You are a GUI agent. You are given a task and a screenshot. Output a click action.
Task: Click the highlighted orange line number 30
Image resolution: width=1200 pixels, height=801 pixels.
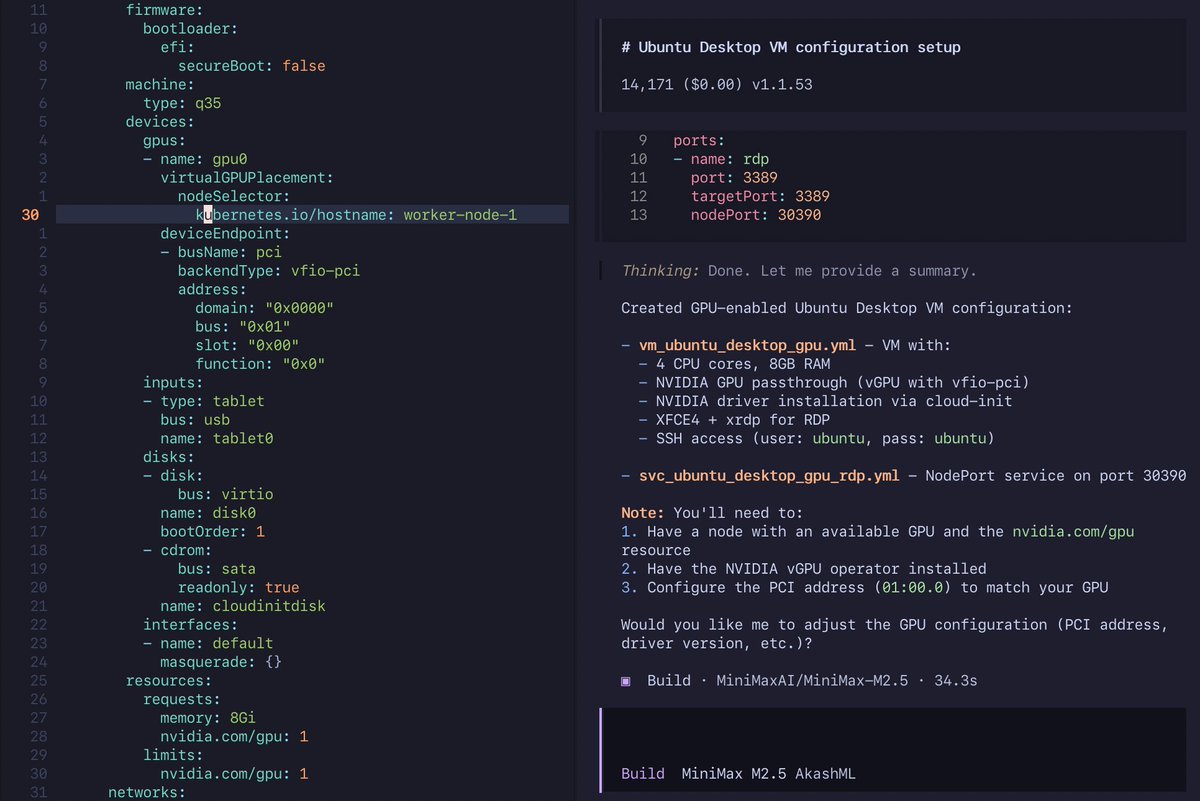click(30, 214)
